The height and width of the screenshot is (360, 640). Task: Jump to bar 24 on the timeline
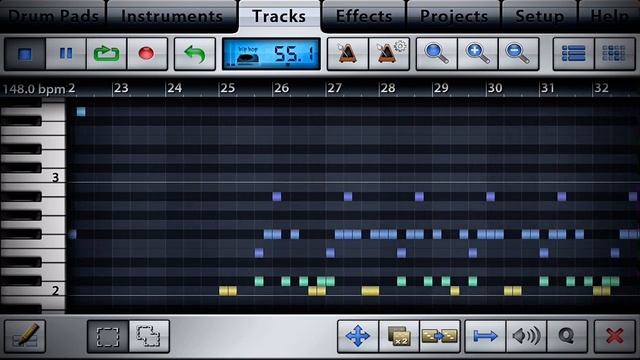[x=174, y=88]
